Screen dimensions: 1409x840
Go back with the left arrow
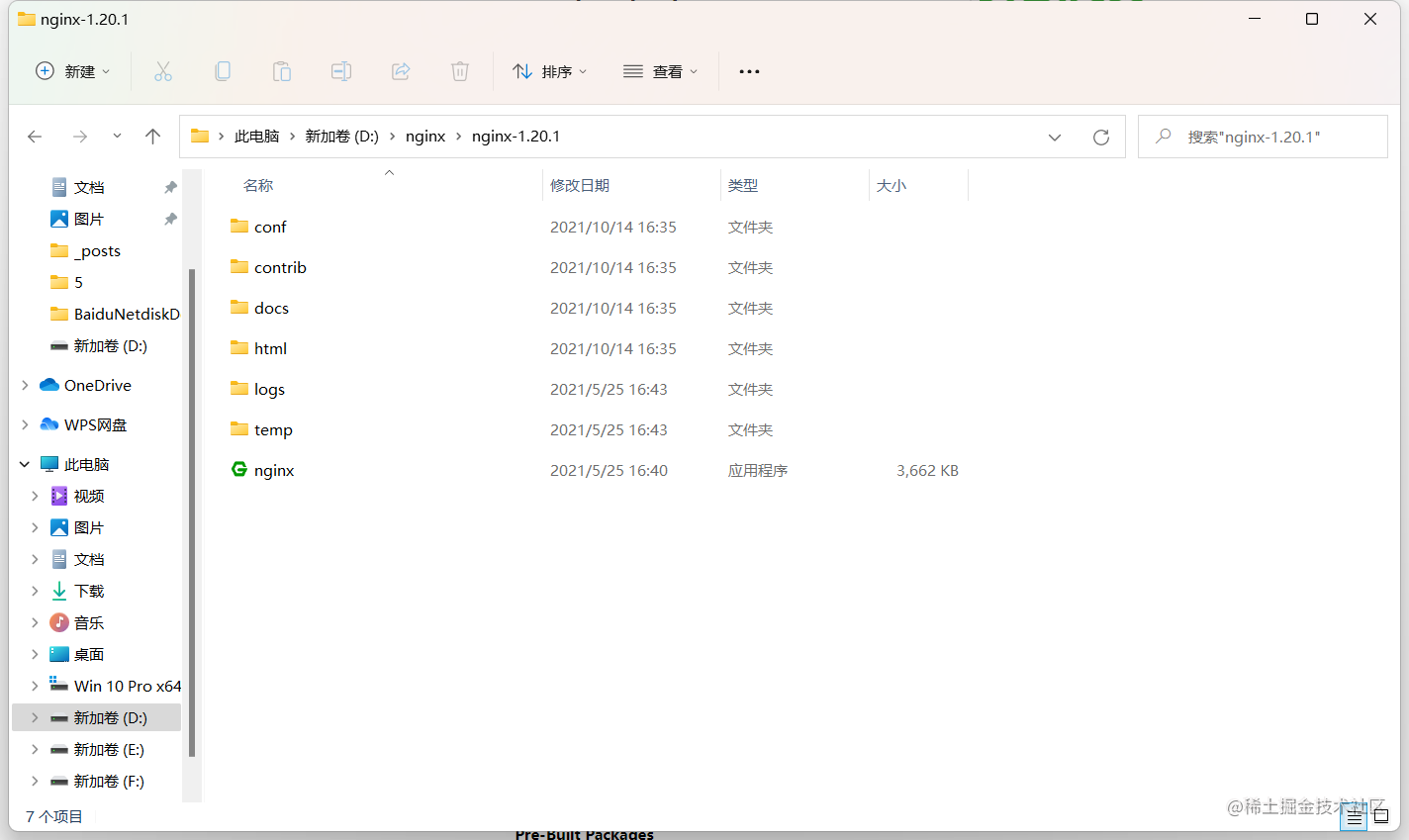coord(35,137)
